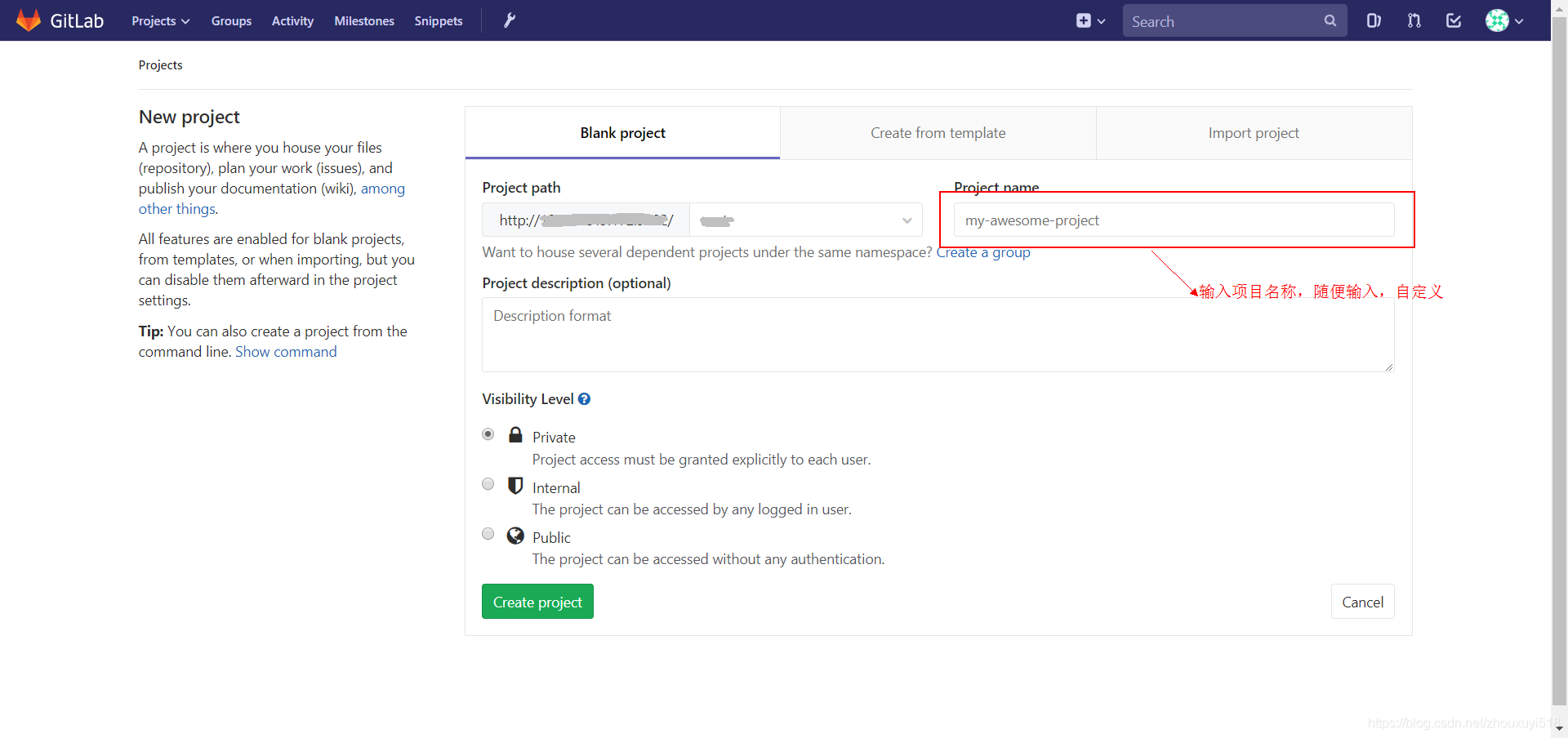
Task: Click the Internal shield icon
Action: (x=515, y=486)
